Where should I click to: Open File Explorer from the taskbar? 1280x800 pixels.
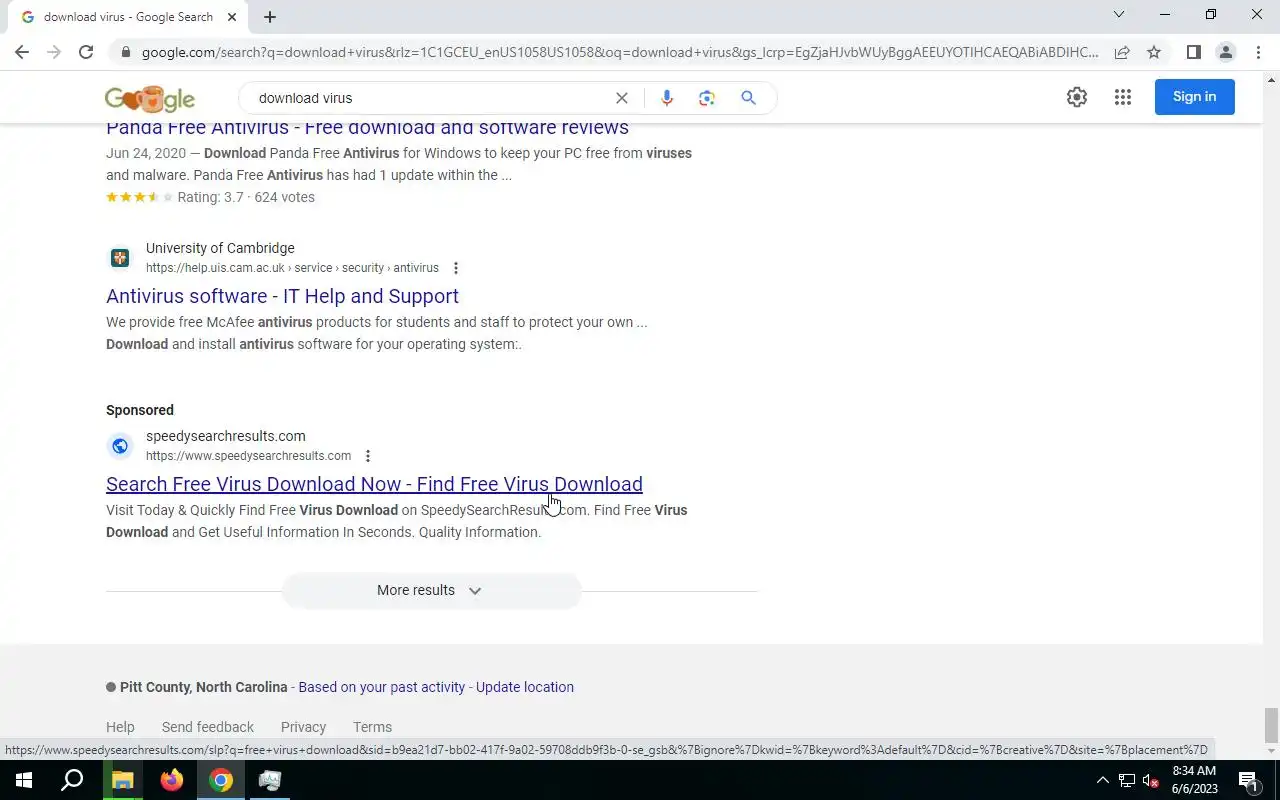point(122,780)
